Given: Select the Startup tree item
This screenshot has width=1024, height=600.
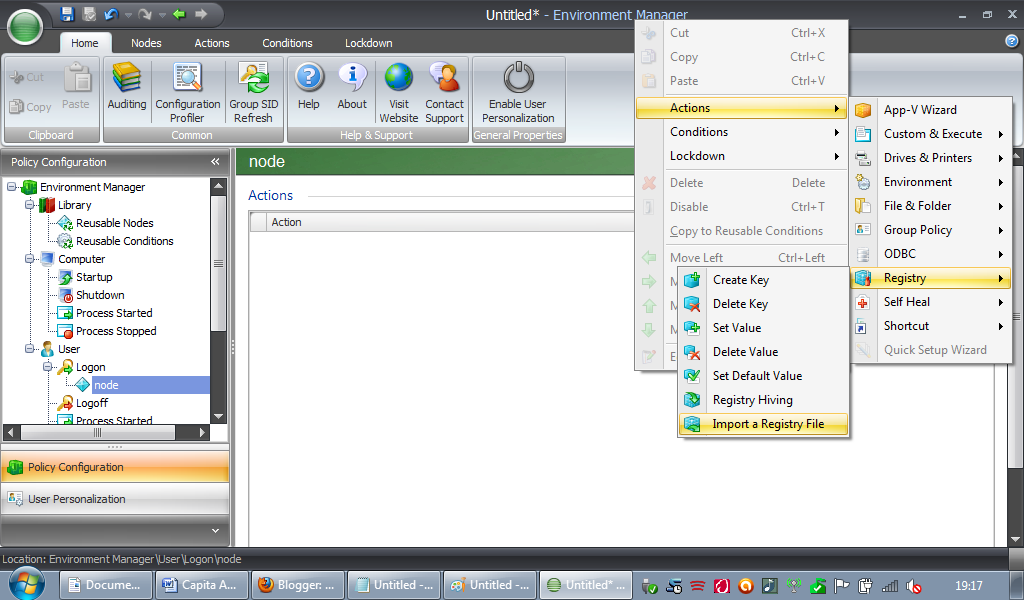Looking at the screenshot, I should (94, 277).
